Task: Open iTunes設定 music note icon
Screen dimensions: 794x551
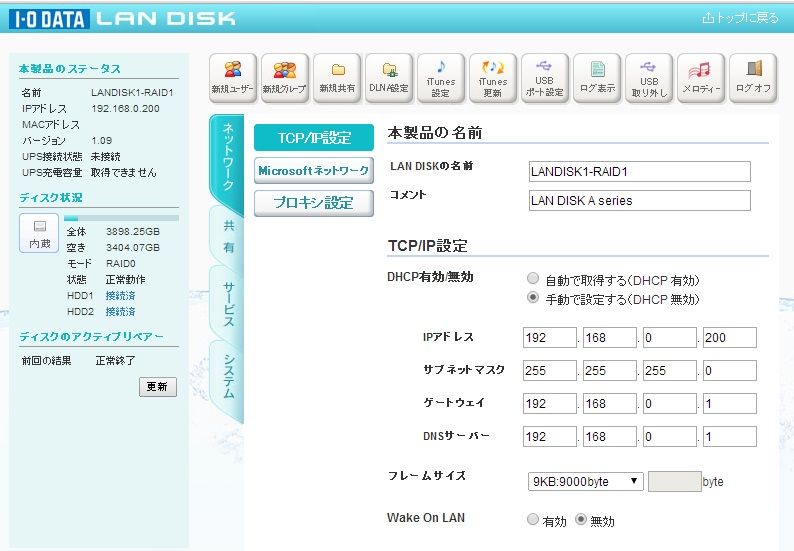Action: (441, 78)
